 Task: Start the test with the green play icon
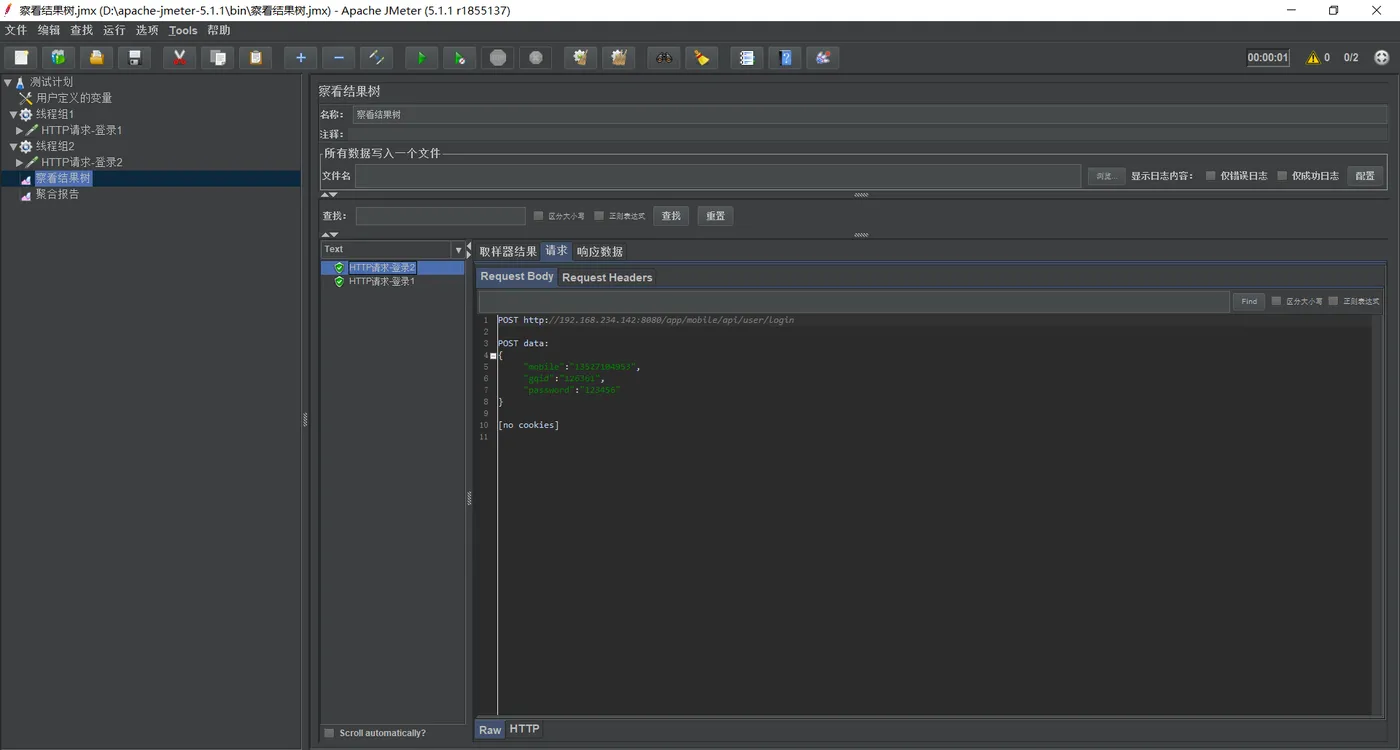point(421,57)
